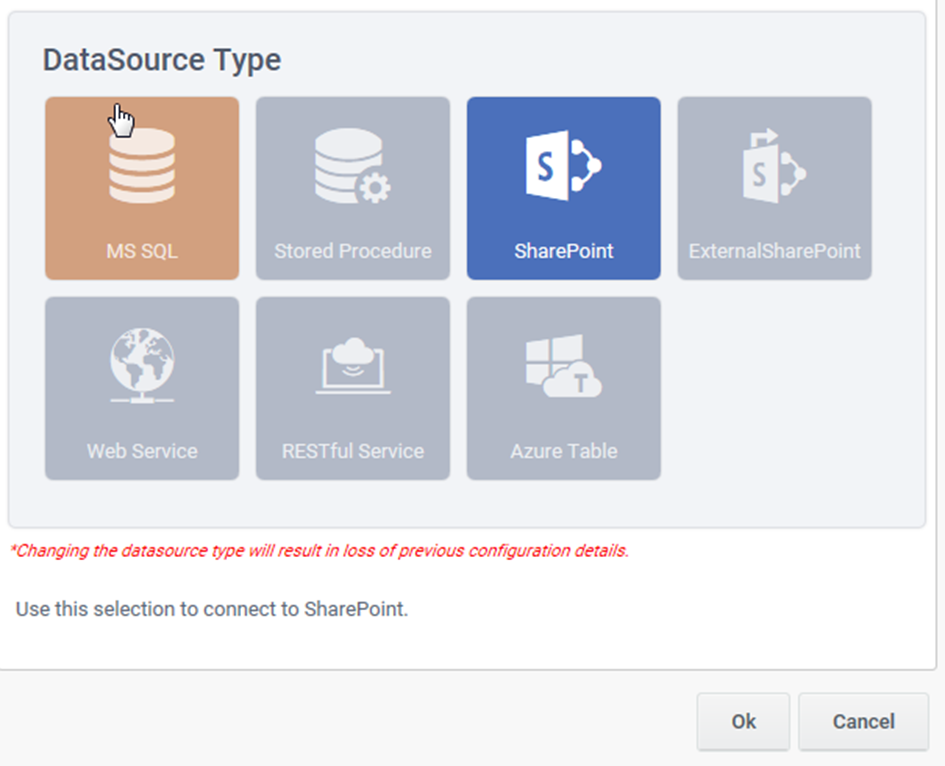Select the SharePoint logo icon
This screenshot has height=766, width=945.
pos(563,165)
